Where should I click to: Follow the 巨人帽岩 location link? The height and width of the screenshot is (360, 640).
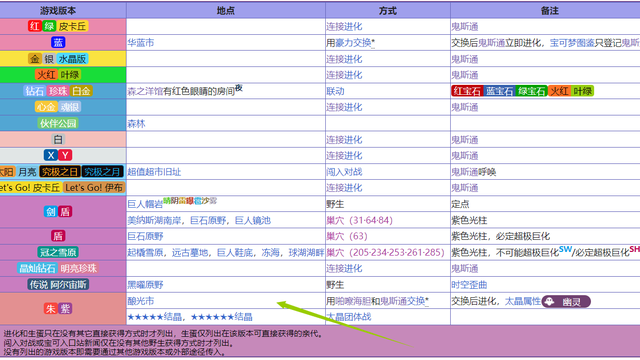point(145,204)
